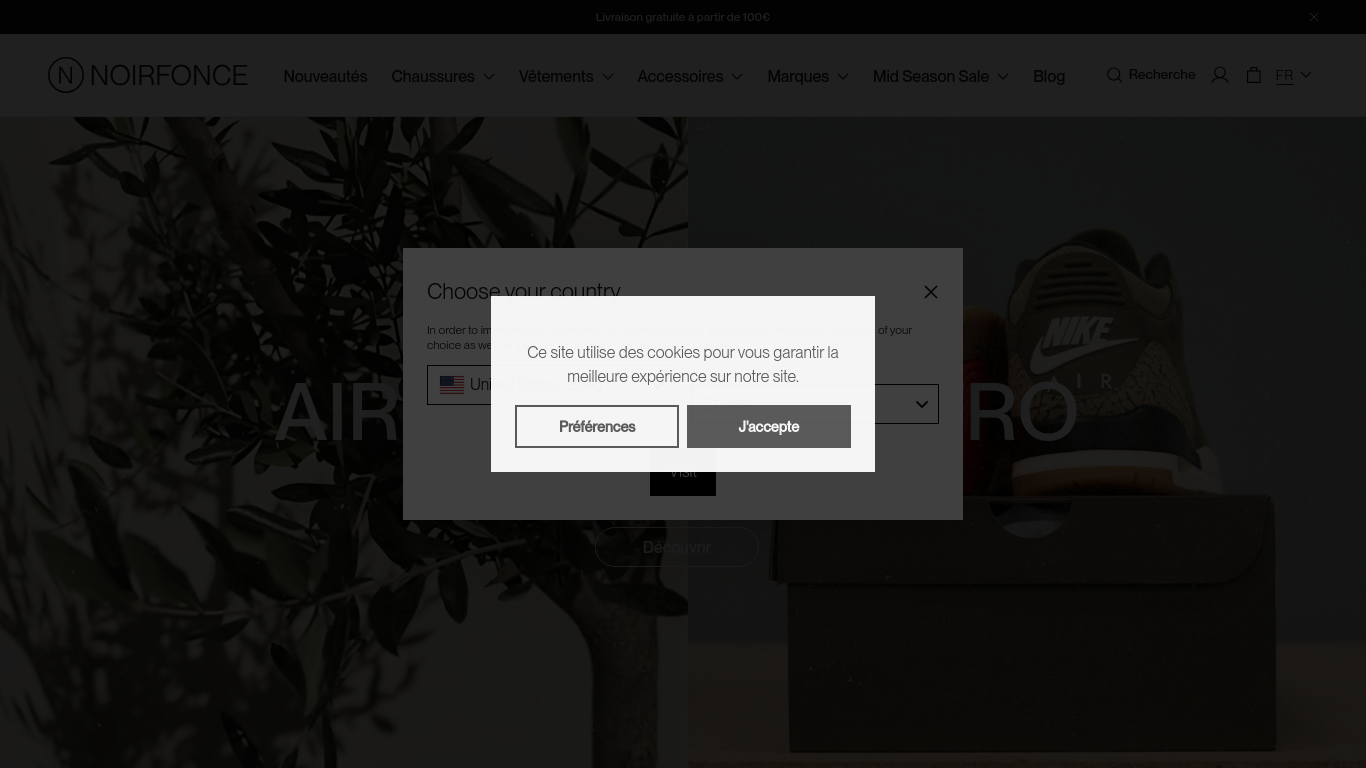The image size is (1366, 768).
Task: Expand the Marques menu chevron
Action: click(843, 77)
